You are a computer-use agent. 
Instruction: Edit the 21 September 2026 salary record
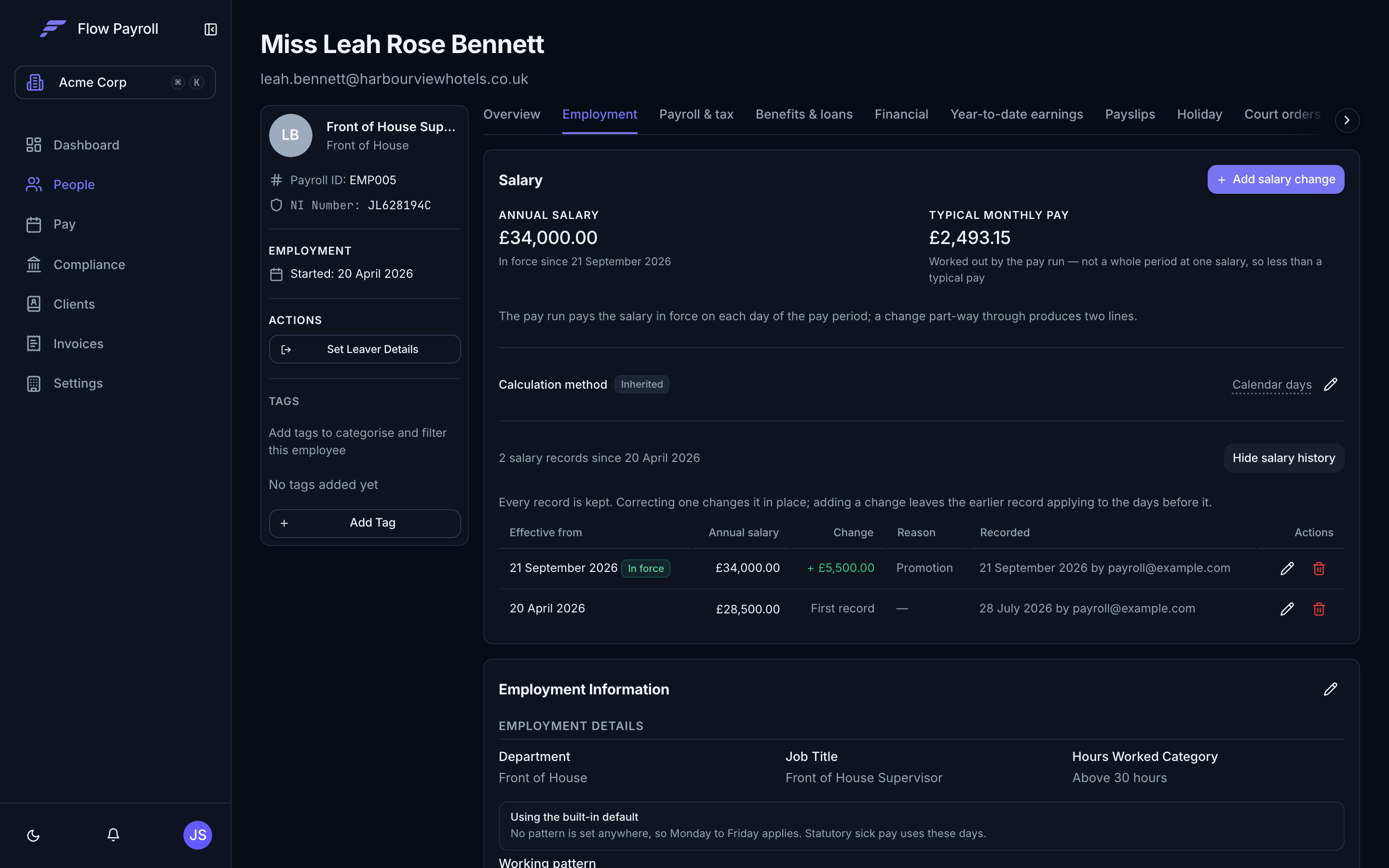[1287, 569]
